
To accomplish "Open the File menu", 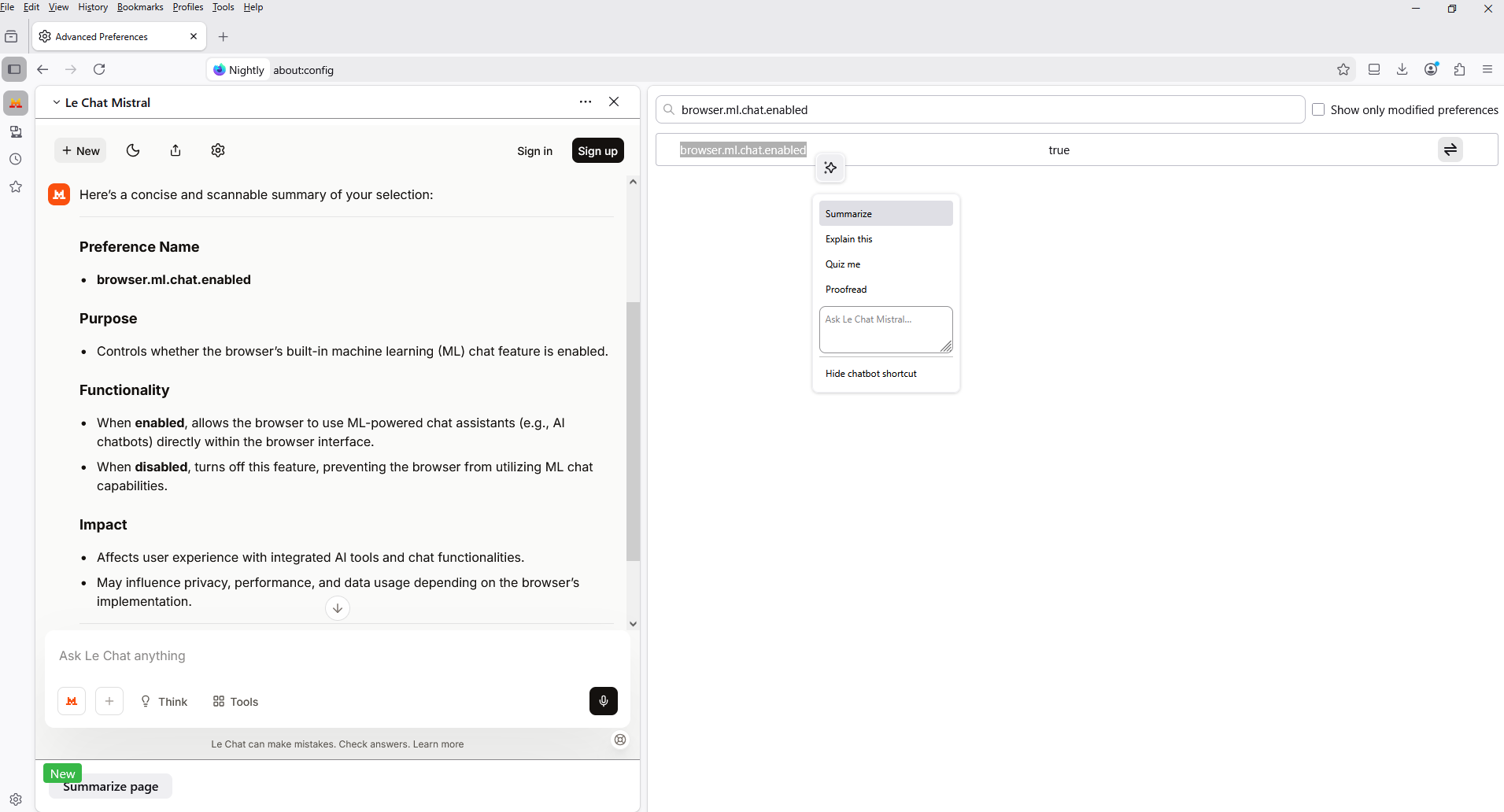I will (8, 7).
